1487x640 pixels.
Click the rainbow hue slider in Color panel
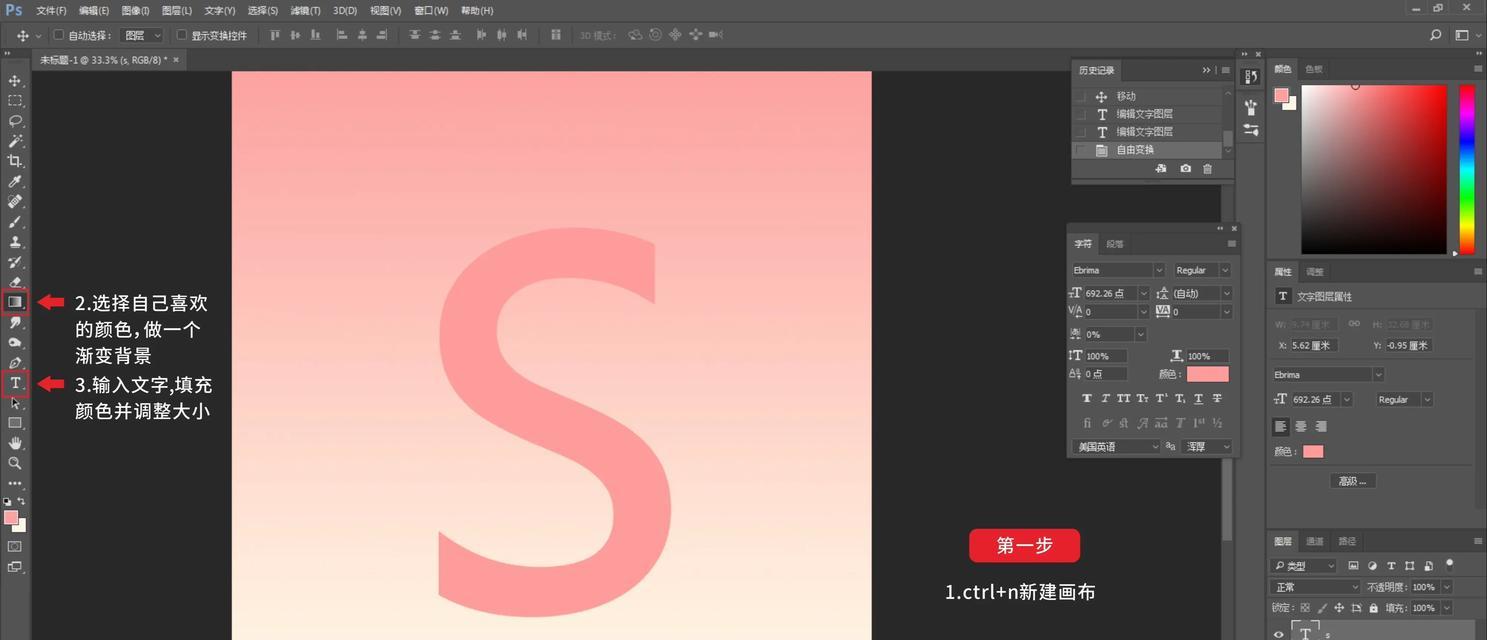(1467, 169)
